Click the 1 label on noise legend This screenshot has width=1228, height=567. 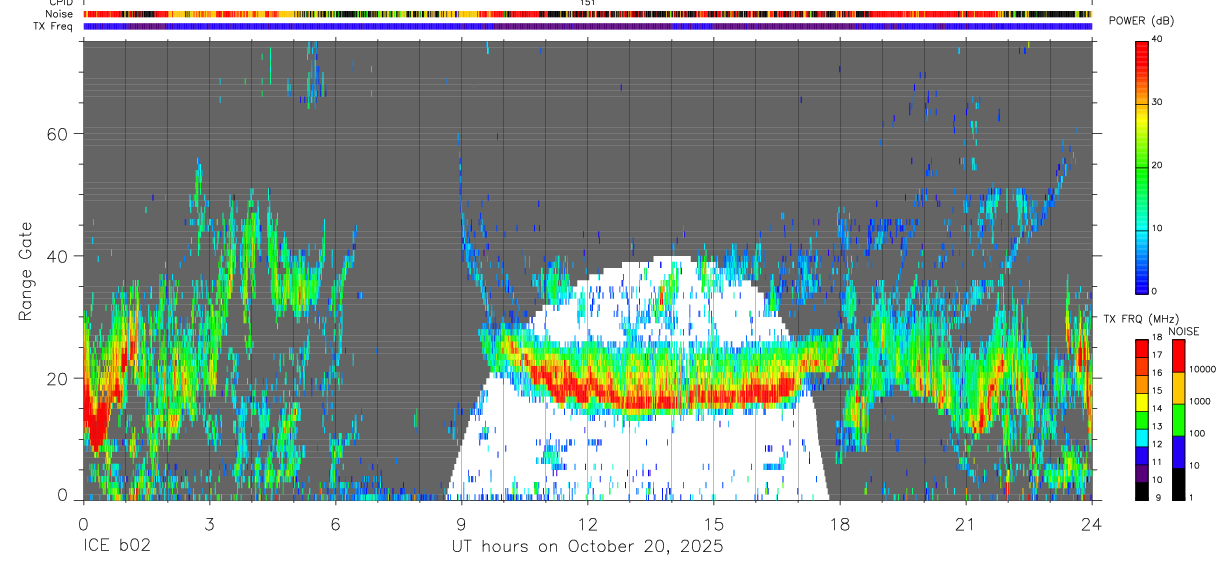(x=1190, y=497)
